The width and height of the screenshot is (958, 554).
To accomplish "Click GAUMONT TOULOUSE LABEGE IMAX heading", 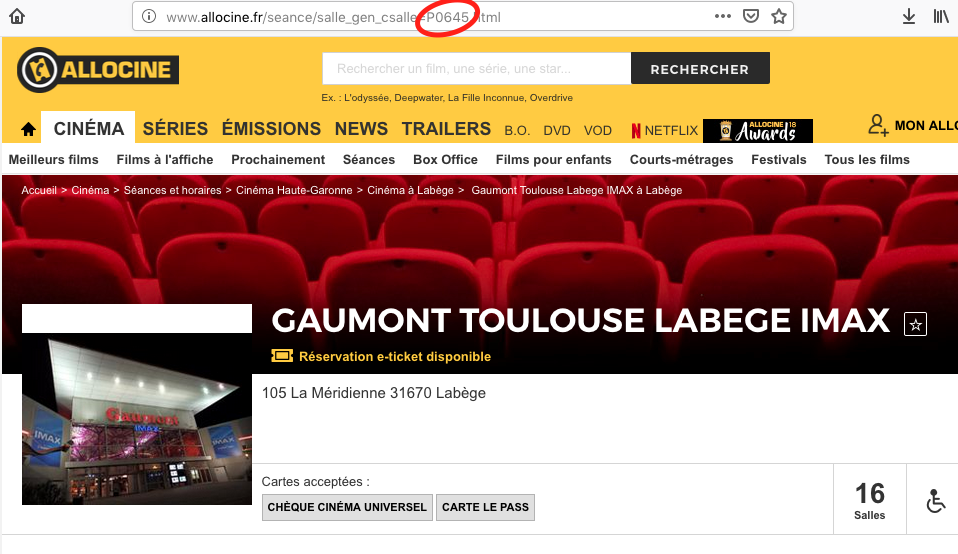I will [580, 320].
